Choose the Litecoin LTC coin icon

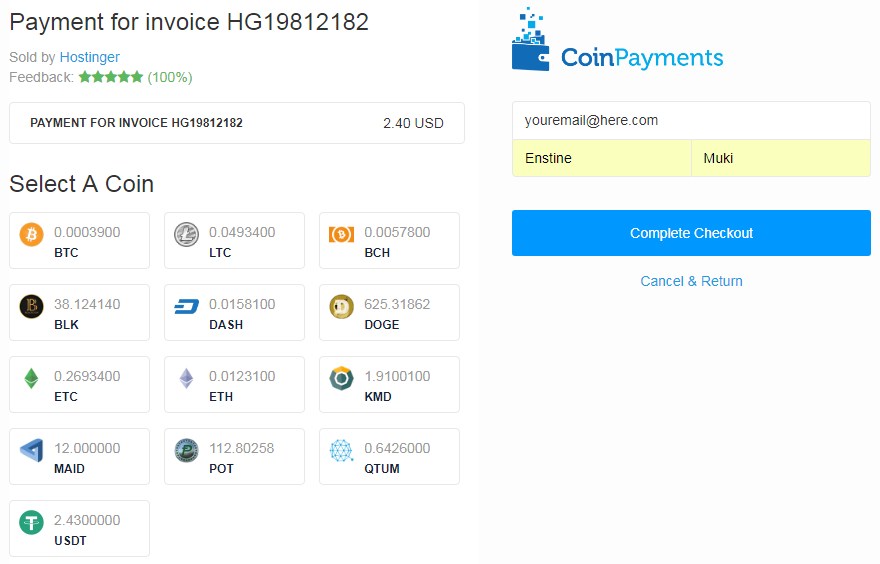point(186,235)
